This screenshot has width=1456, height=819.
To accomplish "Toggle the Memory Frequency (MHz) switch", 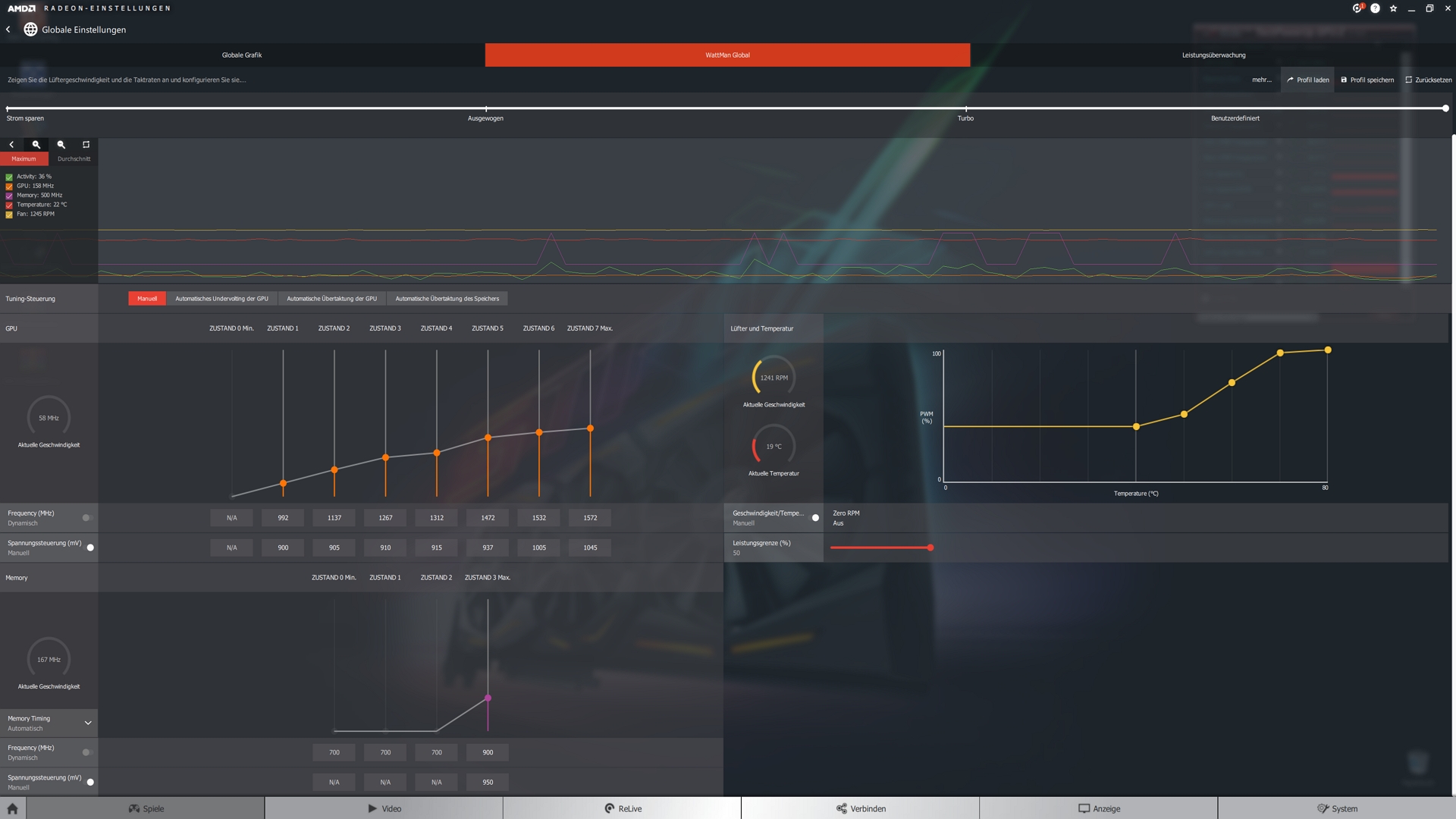I will click(87, 752).
